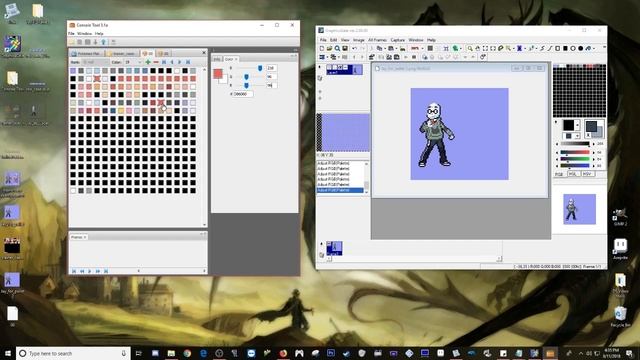Viewport: 640px width, 360px height.
Task: Click the R slider handle in Console Tool
Action: tap(260, 68)
